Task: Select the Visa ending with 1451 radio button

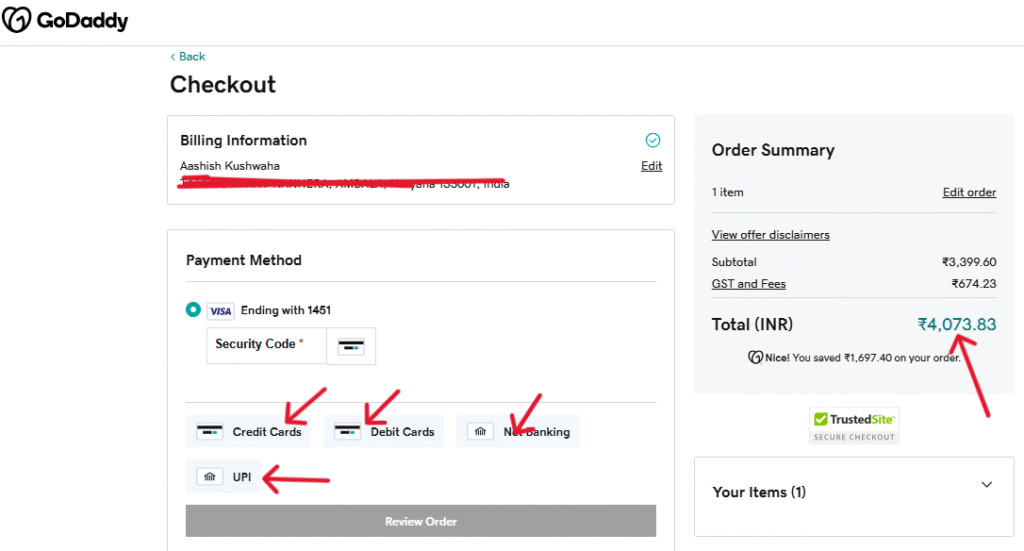Action: (193, 310)
